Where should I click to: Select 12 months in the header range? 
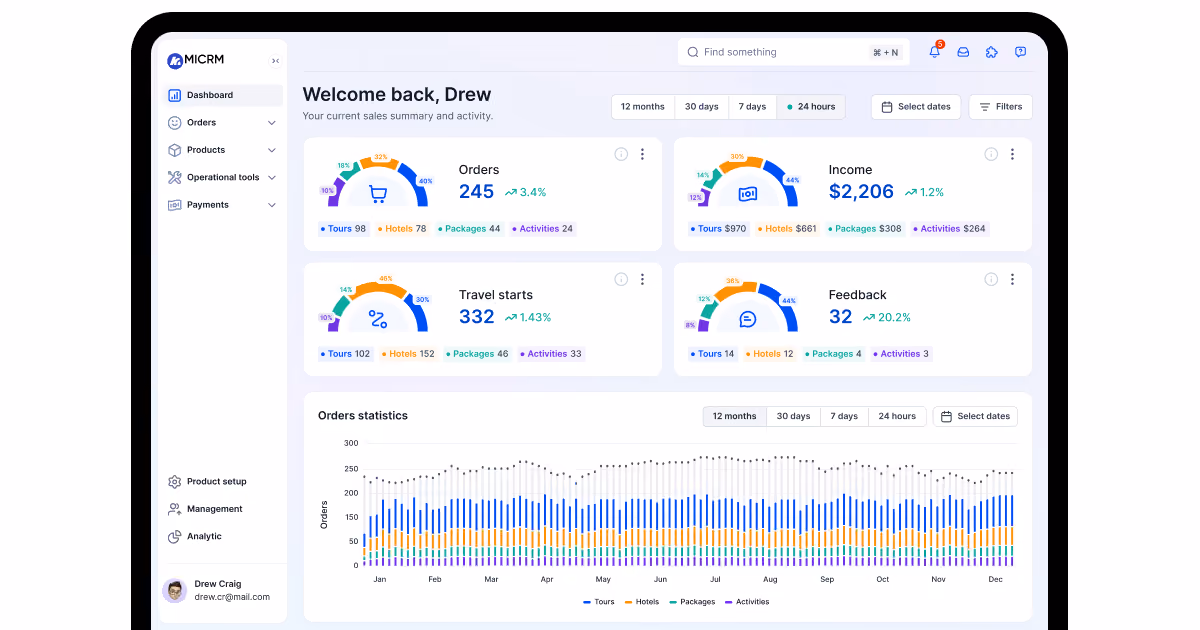click(643, 107)
